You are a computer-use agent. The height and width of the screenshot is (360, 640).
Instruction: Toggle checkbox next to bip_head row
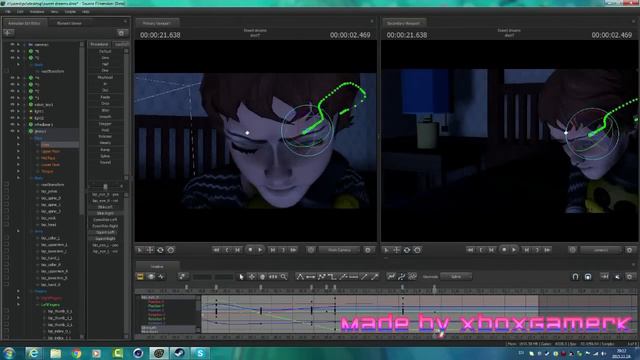pyautogui.click(x=7, y=224)
